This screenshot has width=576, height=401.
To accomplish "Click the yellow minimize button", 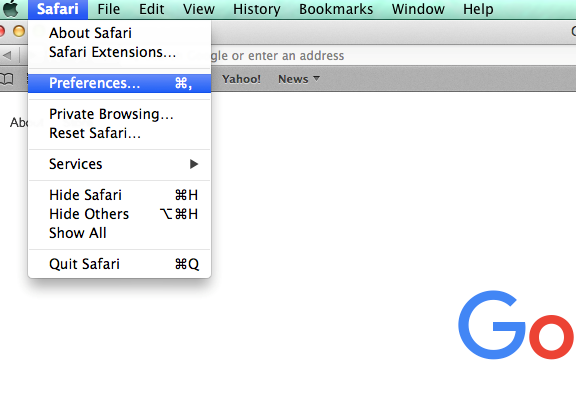I will 19,31.
